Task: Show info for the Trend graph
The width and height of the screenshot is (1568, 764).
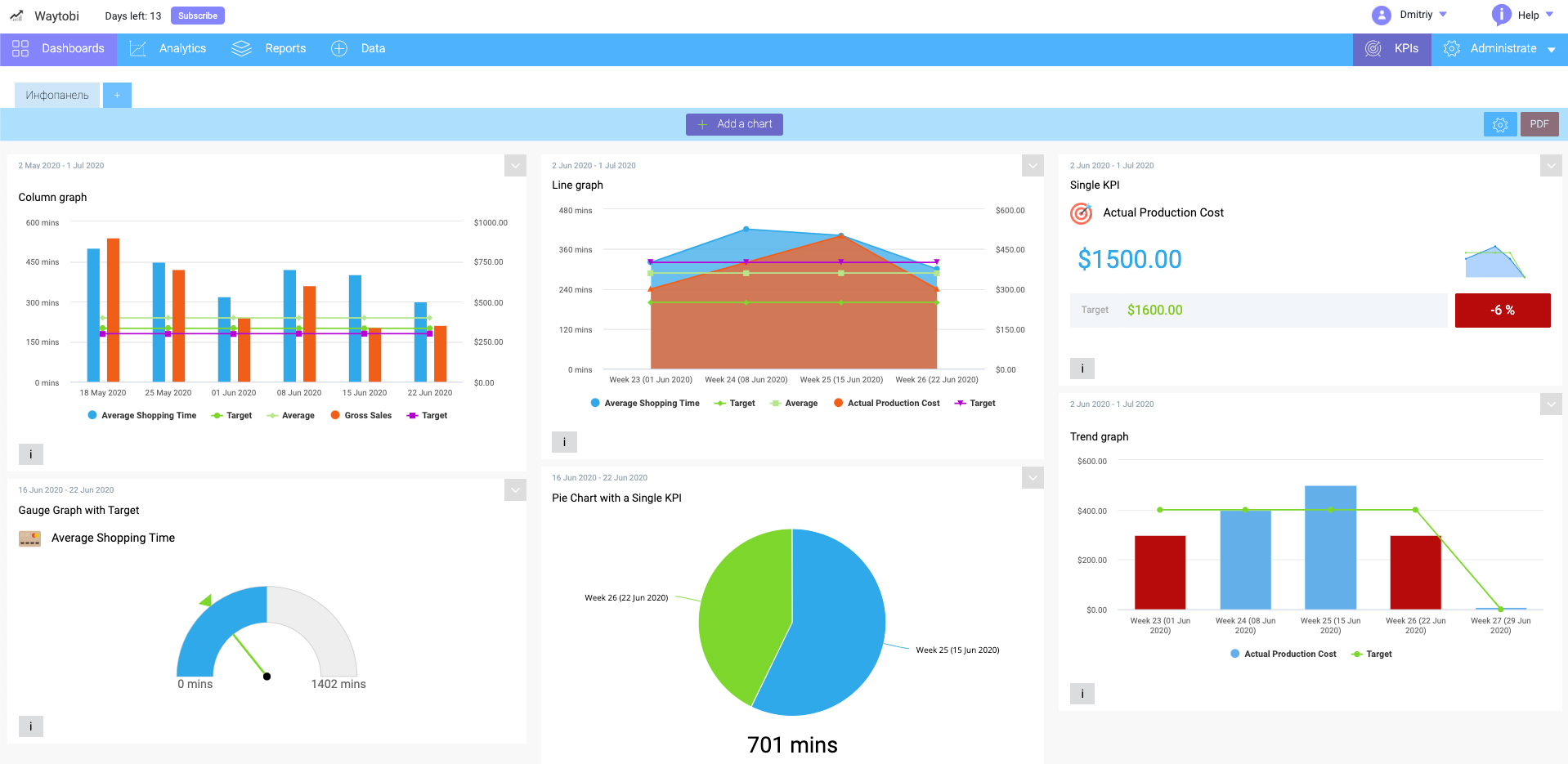Action: pos(1082,694)
